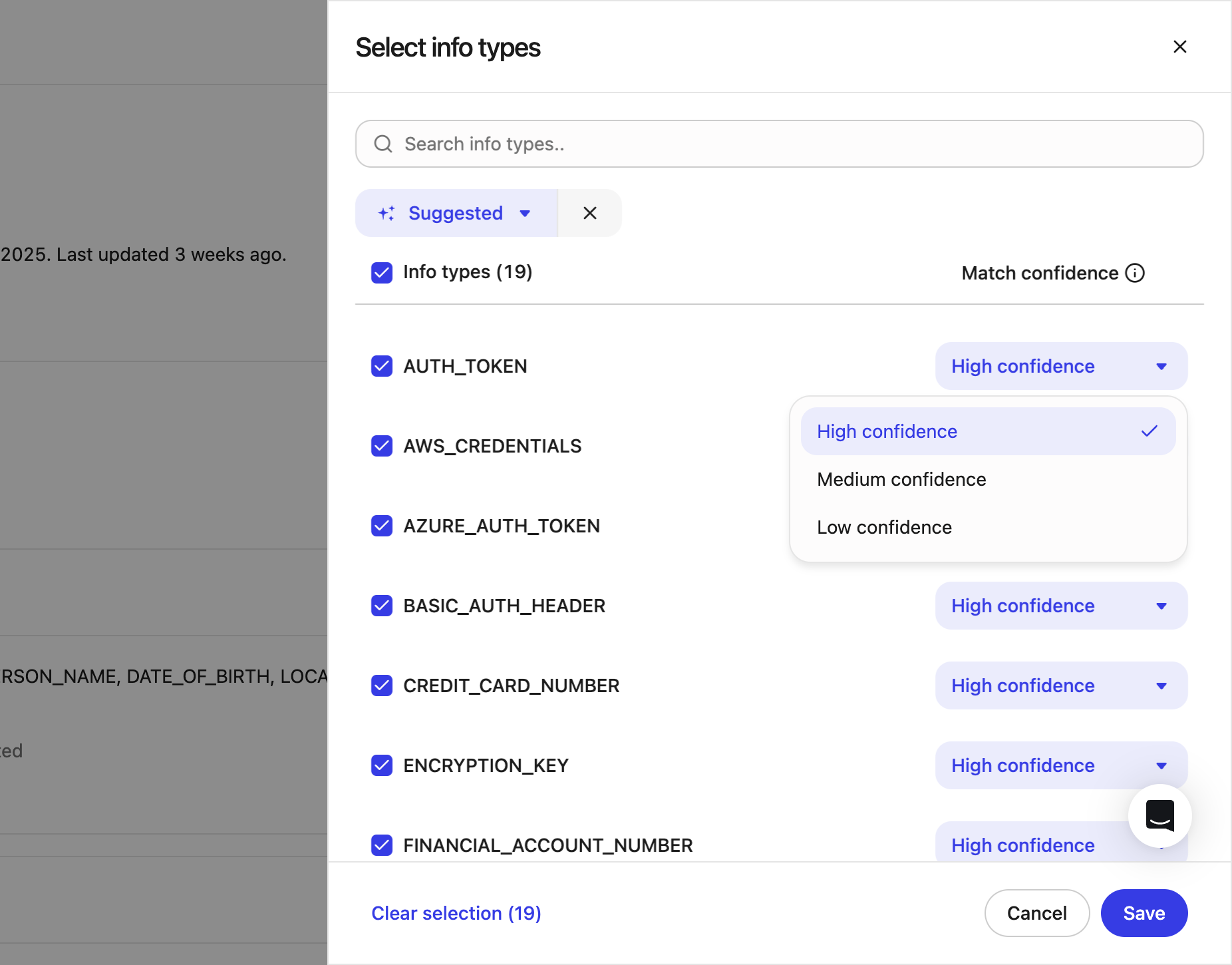The image size is (1232, 965).
Task: Click Clear selection (19) link
Action: pyautogui.click(x=456, y=913)
